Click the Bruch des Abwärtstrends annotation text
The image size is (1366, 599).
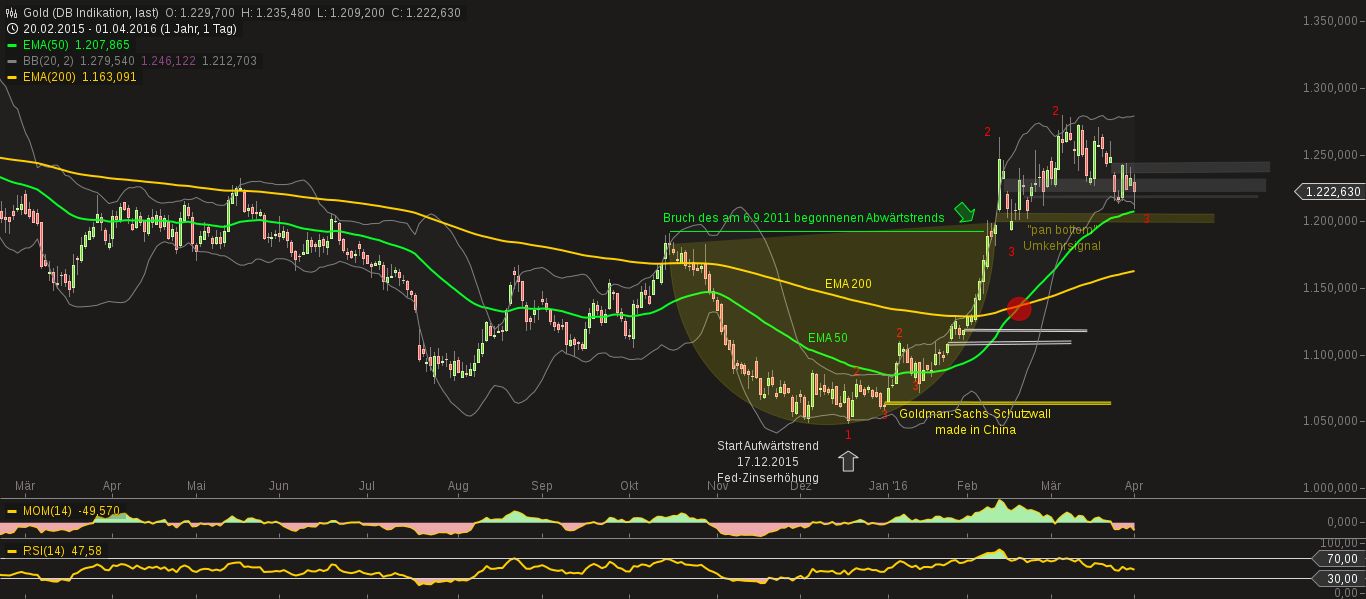pyautogui.click(x=804, y=217)
